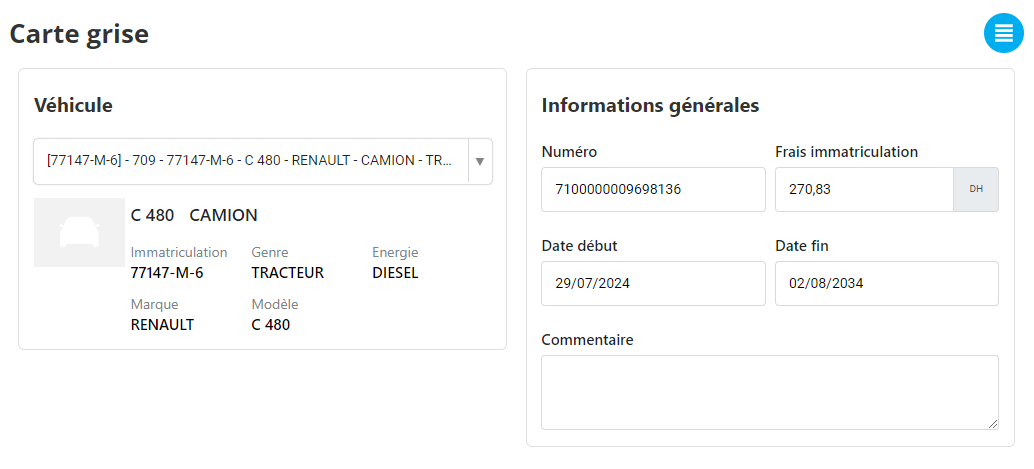Select the immatriculation value 77147-M-6
This screenshot has width=1034, height=469.
(167, 273)
